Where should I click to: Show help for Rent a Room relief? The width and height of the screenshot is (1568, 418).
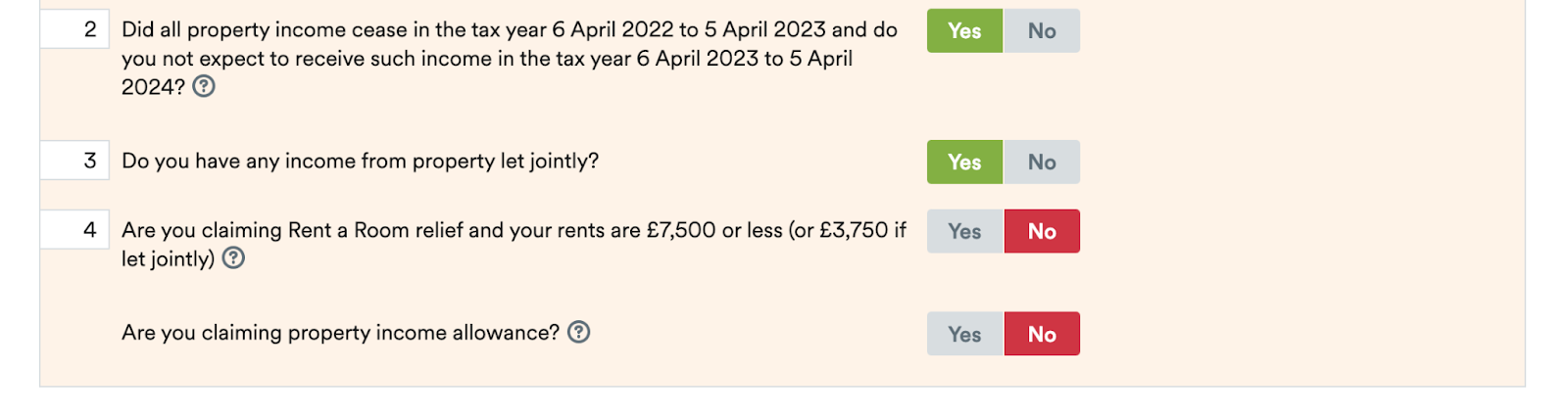click(x=233, y=258)
